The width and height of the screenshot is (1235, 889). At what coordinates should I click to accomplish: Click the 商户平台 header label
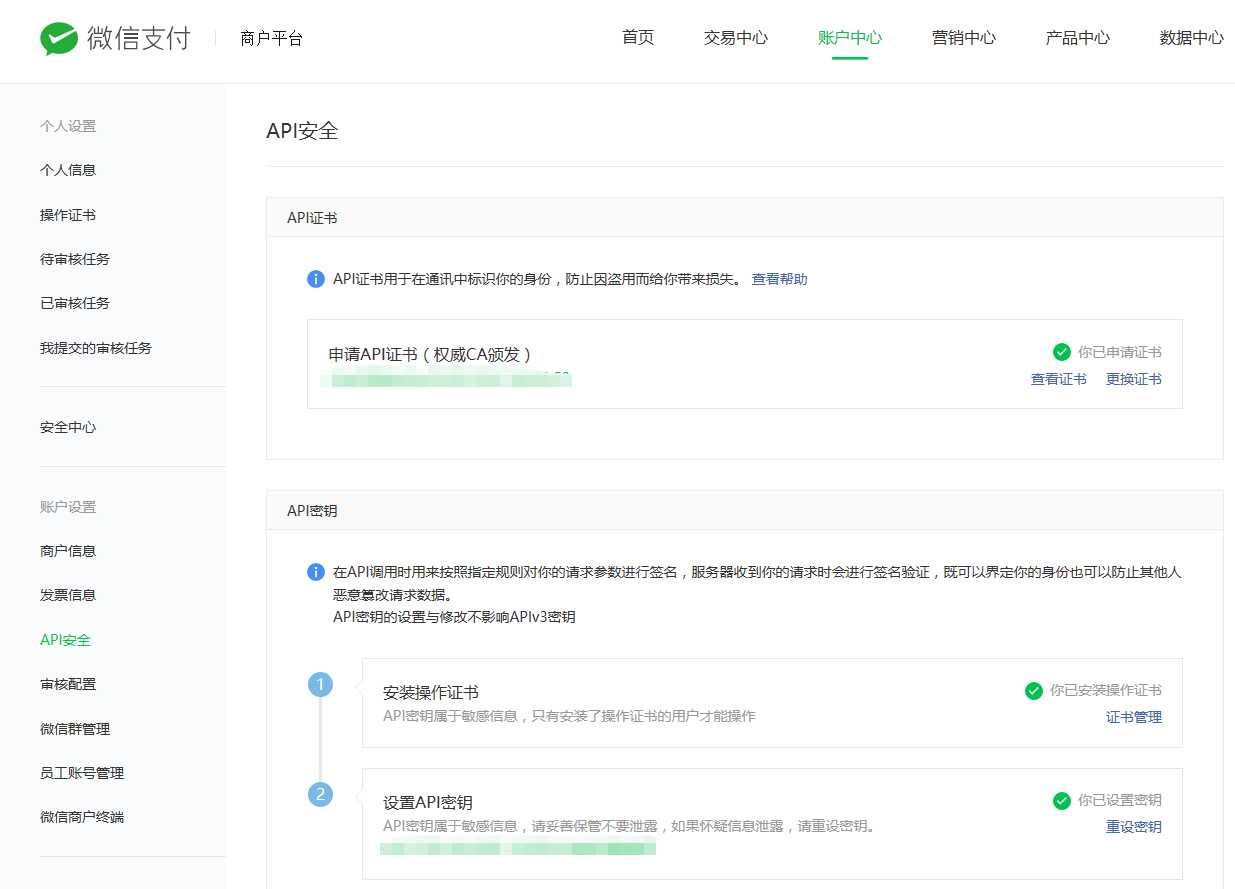(x=272, y=39)
